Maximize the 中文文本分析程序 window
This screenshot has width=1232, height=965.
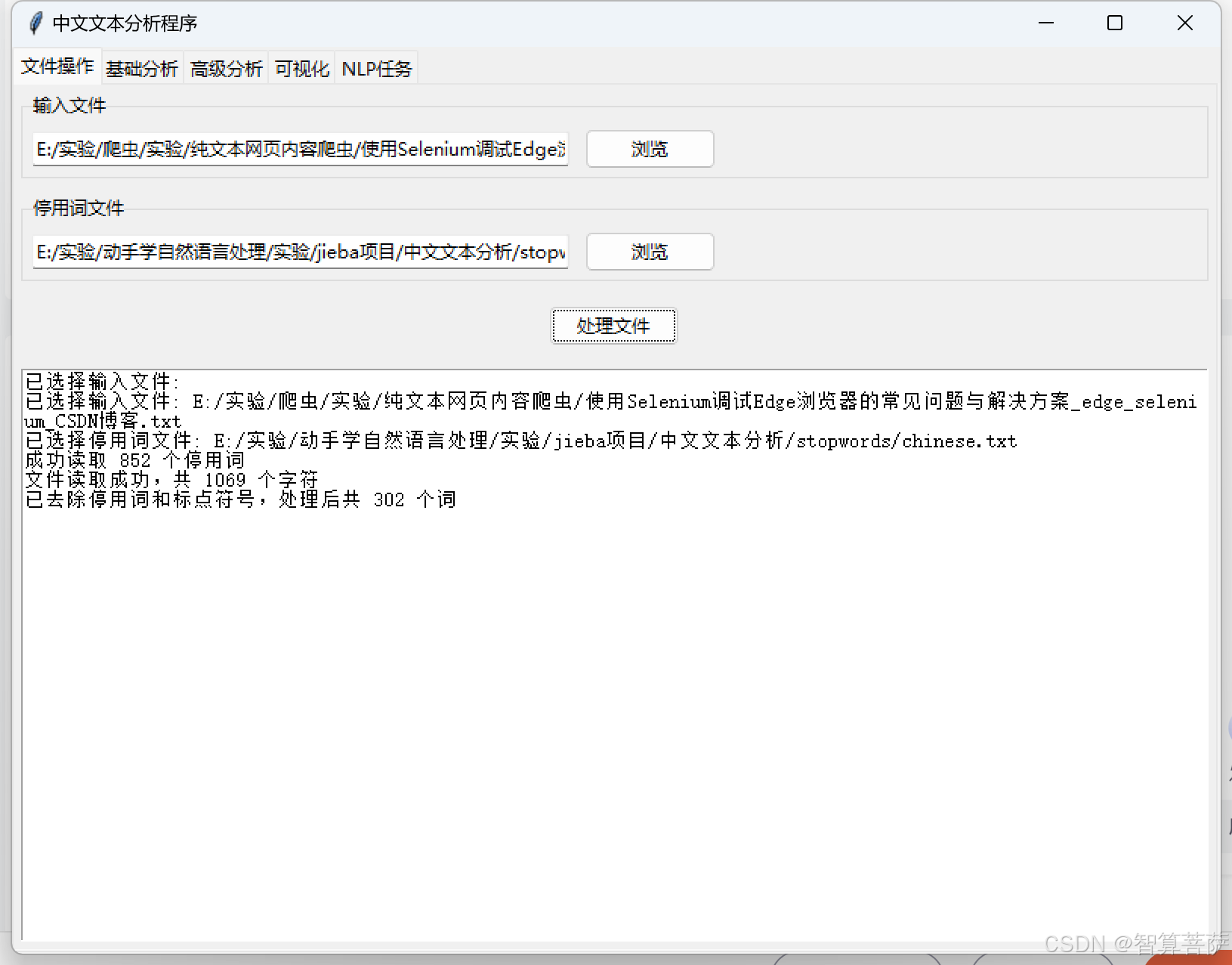click(1115, 23)
